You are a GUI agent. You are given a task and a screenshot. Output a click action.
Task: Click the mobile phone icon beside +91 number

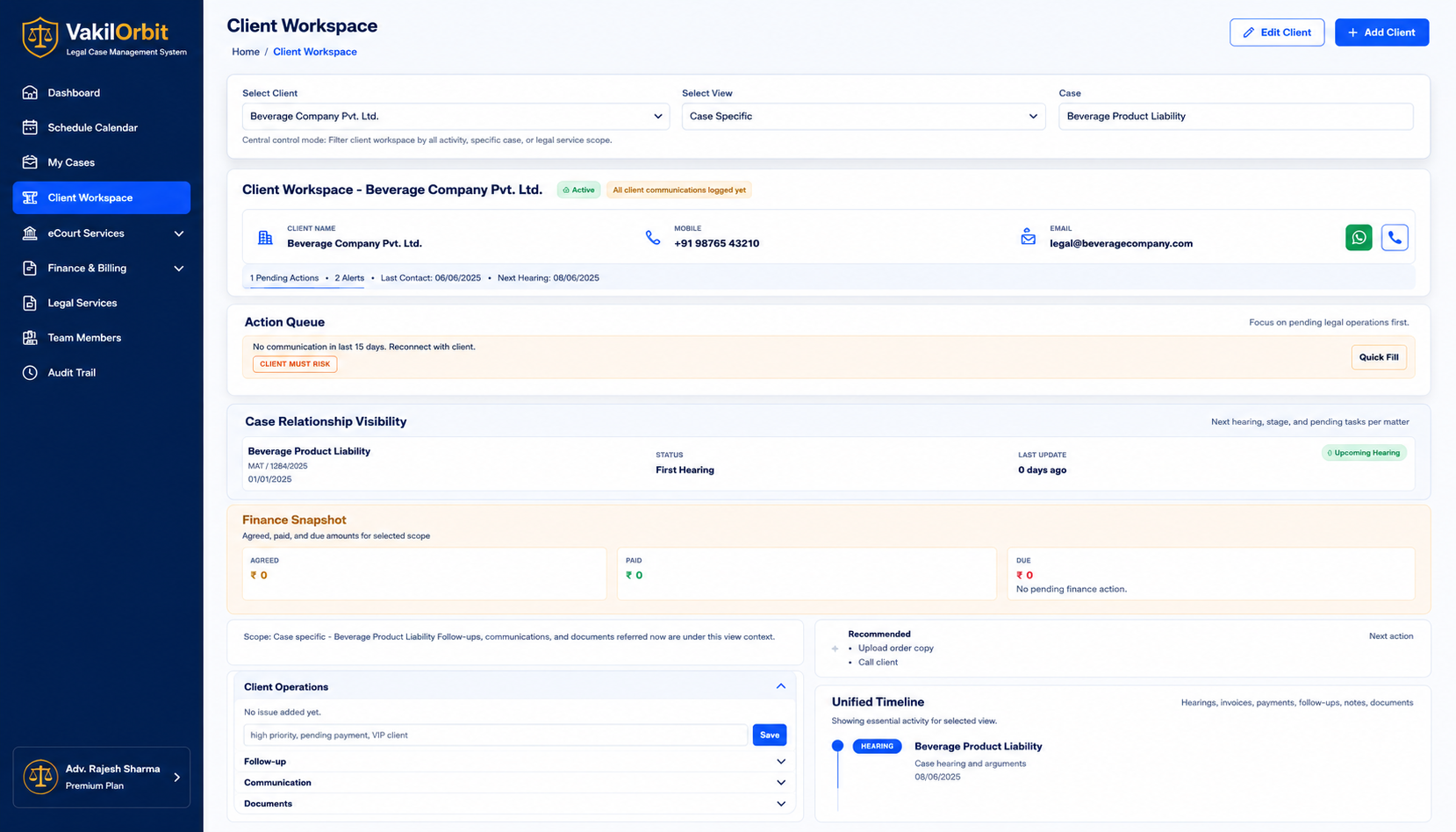click(653, 237)
